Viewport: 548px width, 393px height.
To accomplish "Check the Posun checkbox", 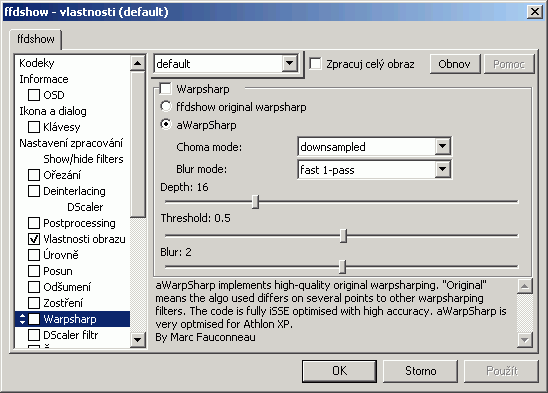I will [x=34, y=271].
